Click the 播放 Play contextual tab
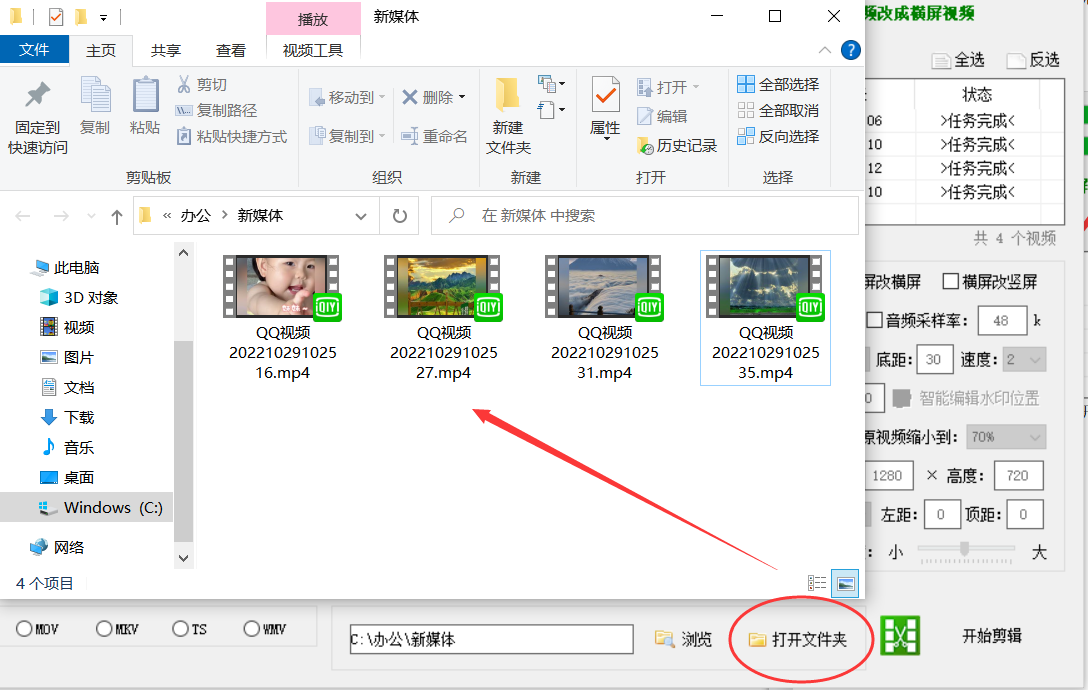Viewport: 1088px width, 690px height. 313,19
